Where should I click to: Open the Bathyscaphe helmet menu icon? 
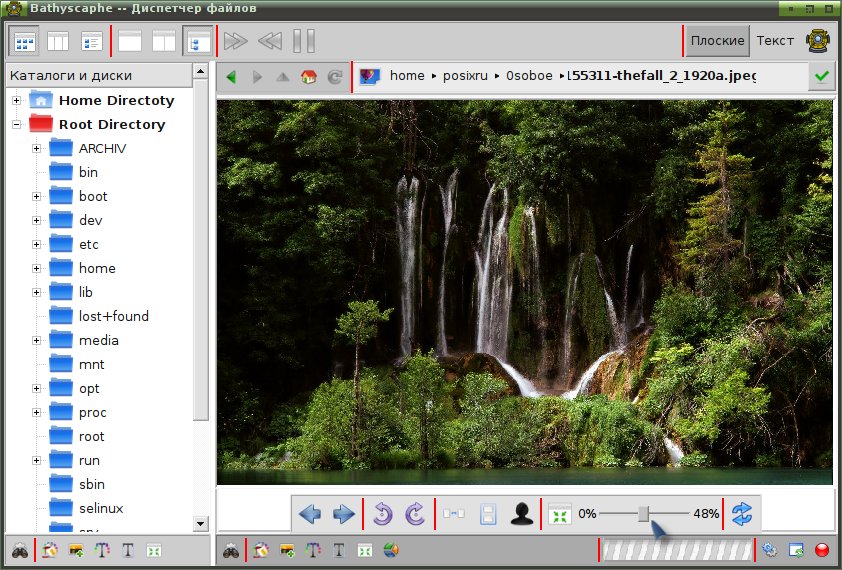tap(818, 41)
